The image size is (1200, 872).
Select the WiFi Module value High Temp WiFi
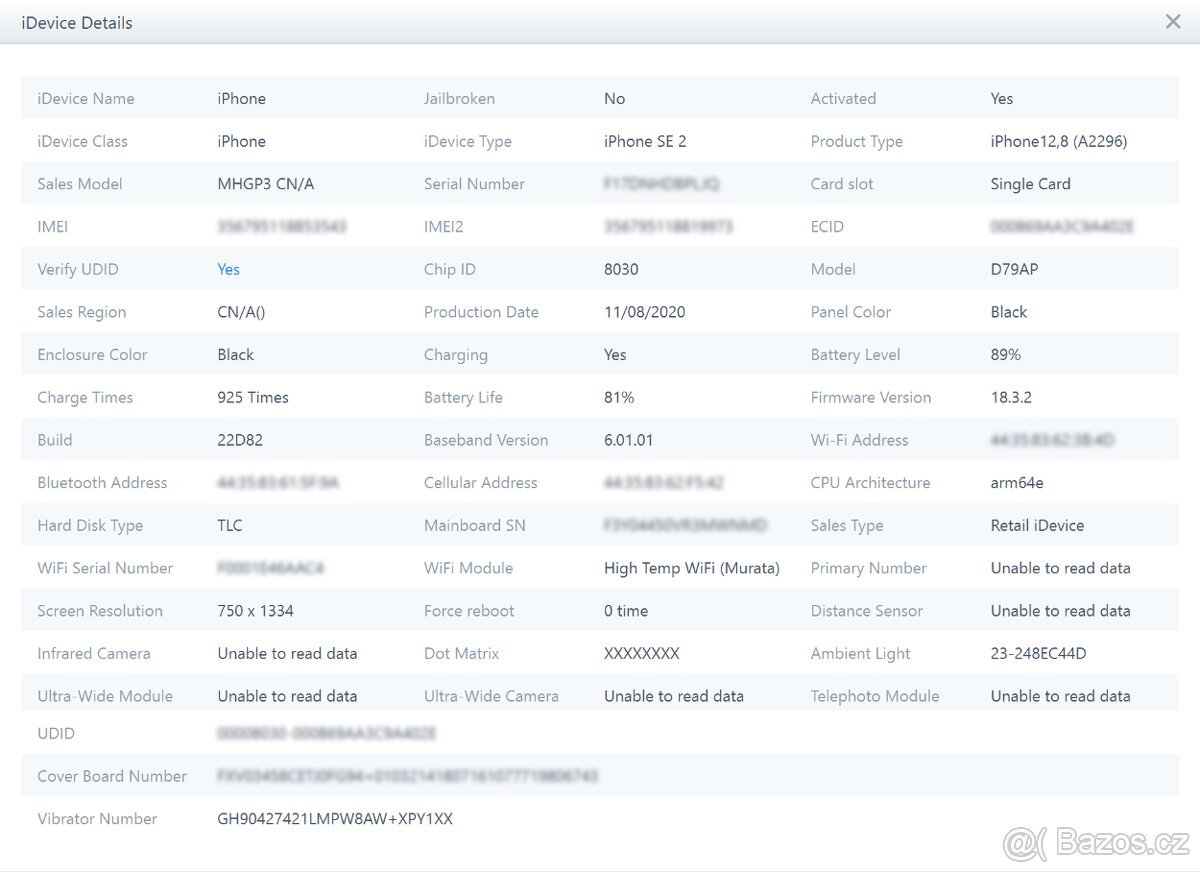691,568
